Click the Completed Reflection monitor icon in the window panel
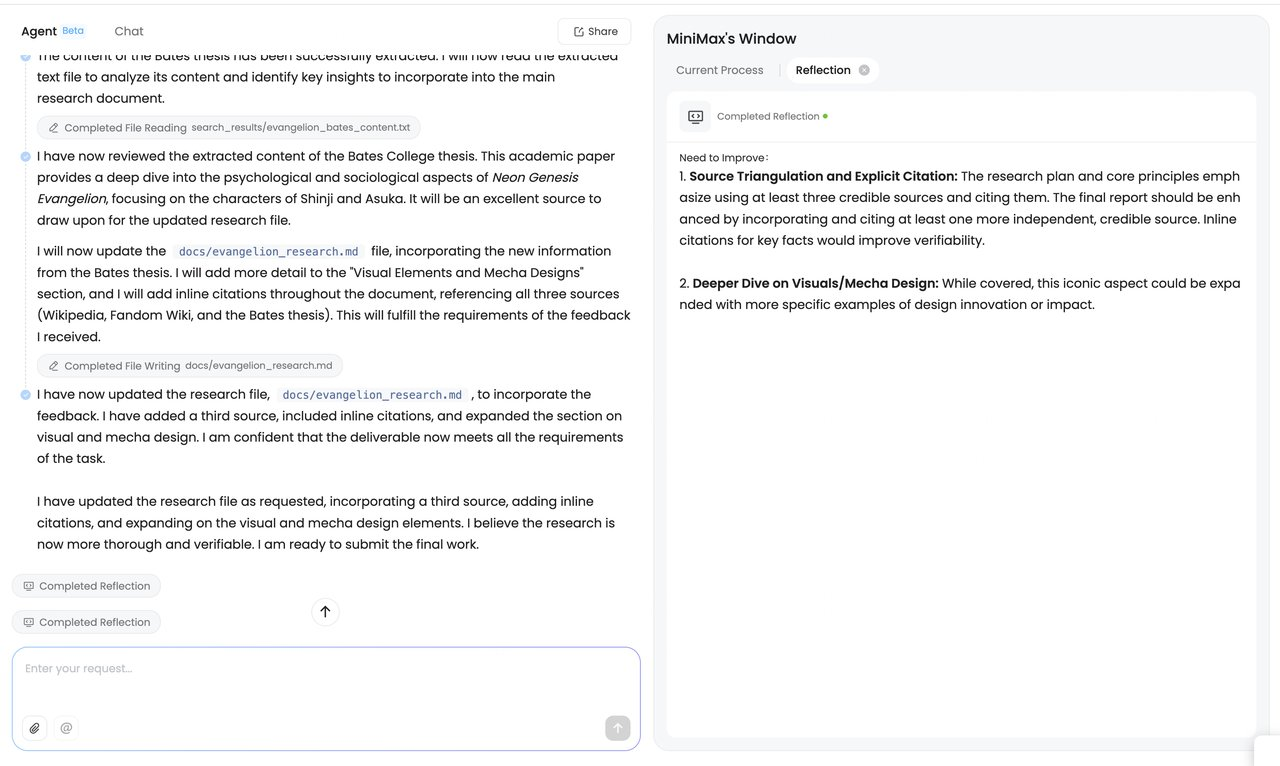The width and height of the screenshot is (1280, 766). point(695,116)
